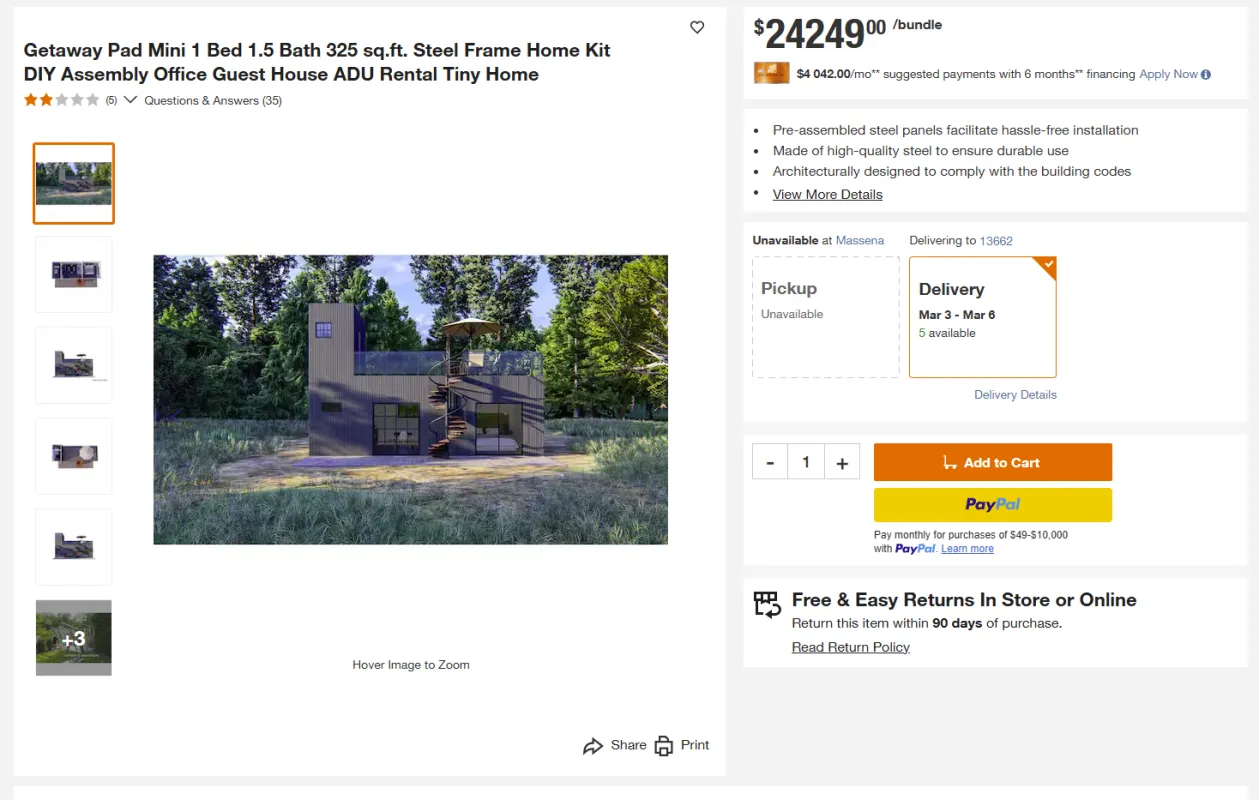Click the Home Depot credit card icon
Viewport: 1259px width, 800px height.
click(x=772, y=73)
